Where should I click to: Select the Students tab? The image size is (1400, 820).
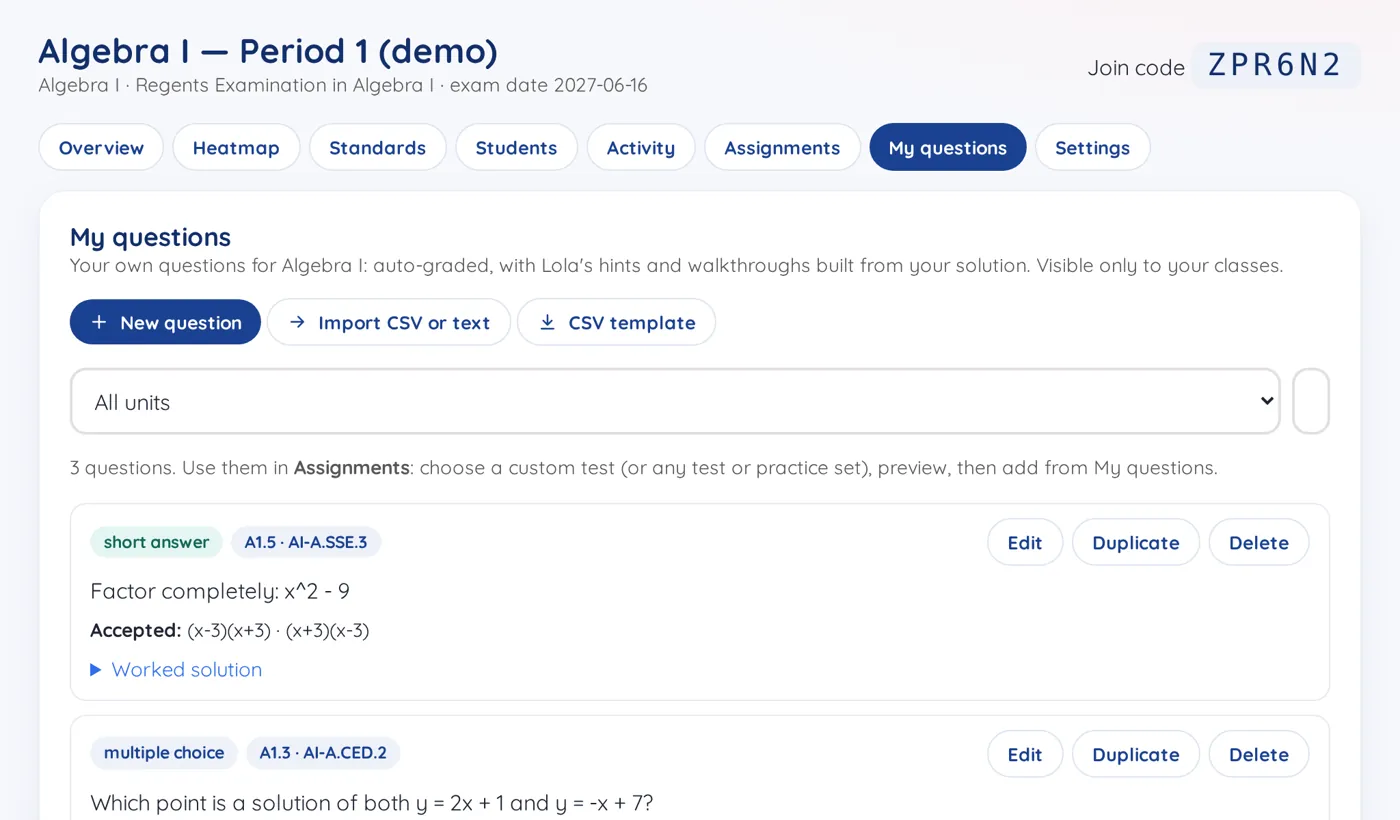click(x=516, y=147)
